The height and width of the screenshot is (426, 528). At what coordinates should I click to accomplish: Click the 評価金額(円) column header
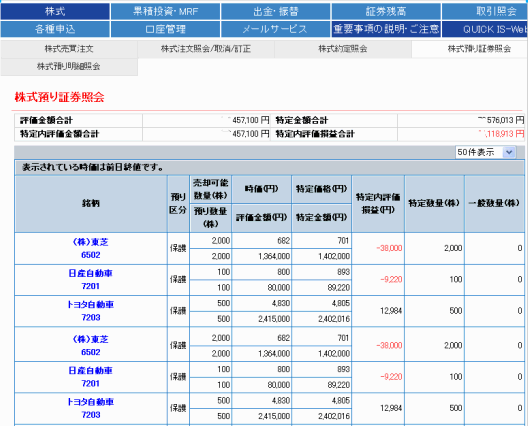[262, 218]
